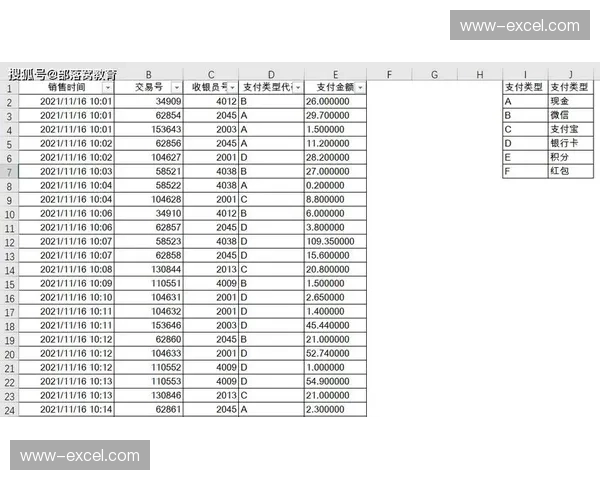Click cell with amount 20.800000
This screenshot has height=480, width=600.
[x=335, y=269]
